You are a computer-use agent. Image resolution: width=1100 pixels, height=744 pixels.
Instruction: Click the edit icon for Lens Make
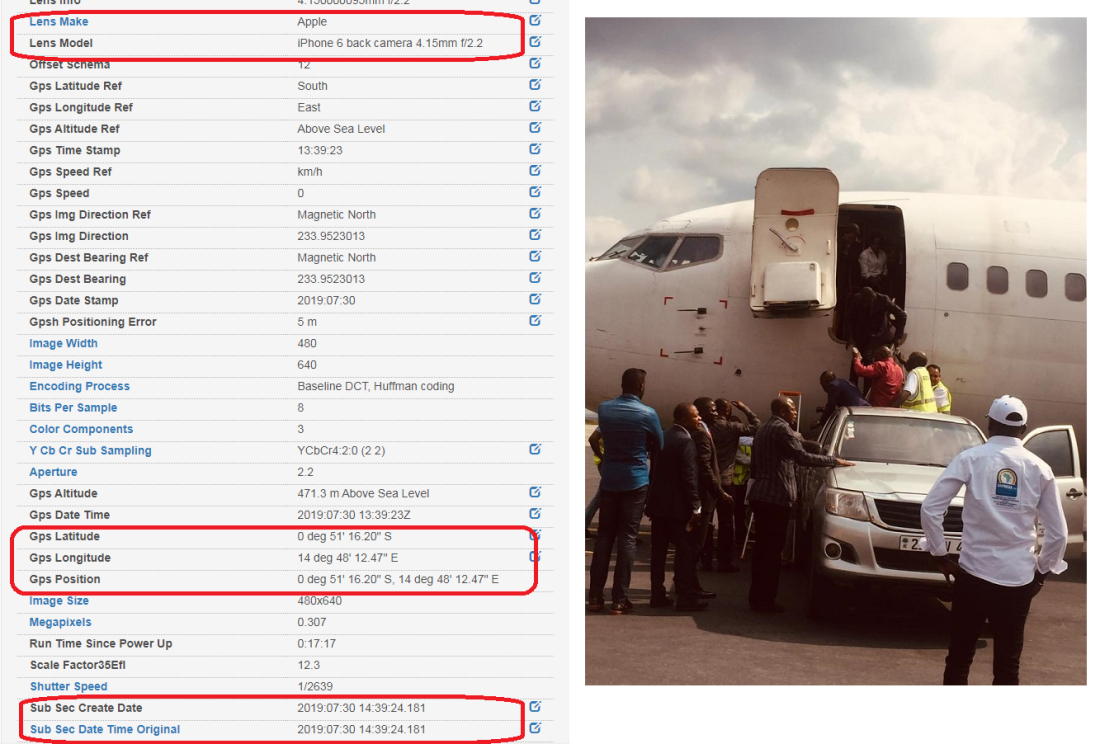coord(535,20)
